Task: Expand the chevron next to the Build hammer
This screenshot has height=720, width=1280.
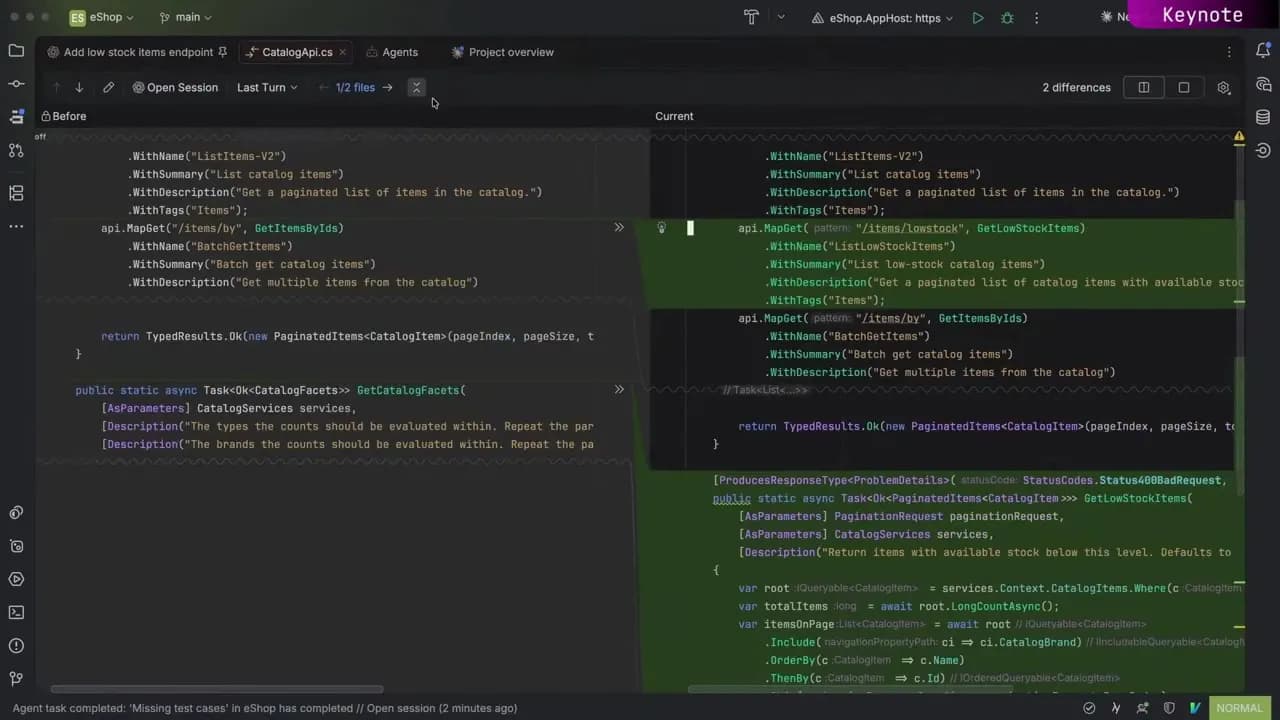Action: click(781, 17)
